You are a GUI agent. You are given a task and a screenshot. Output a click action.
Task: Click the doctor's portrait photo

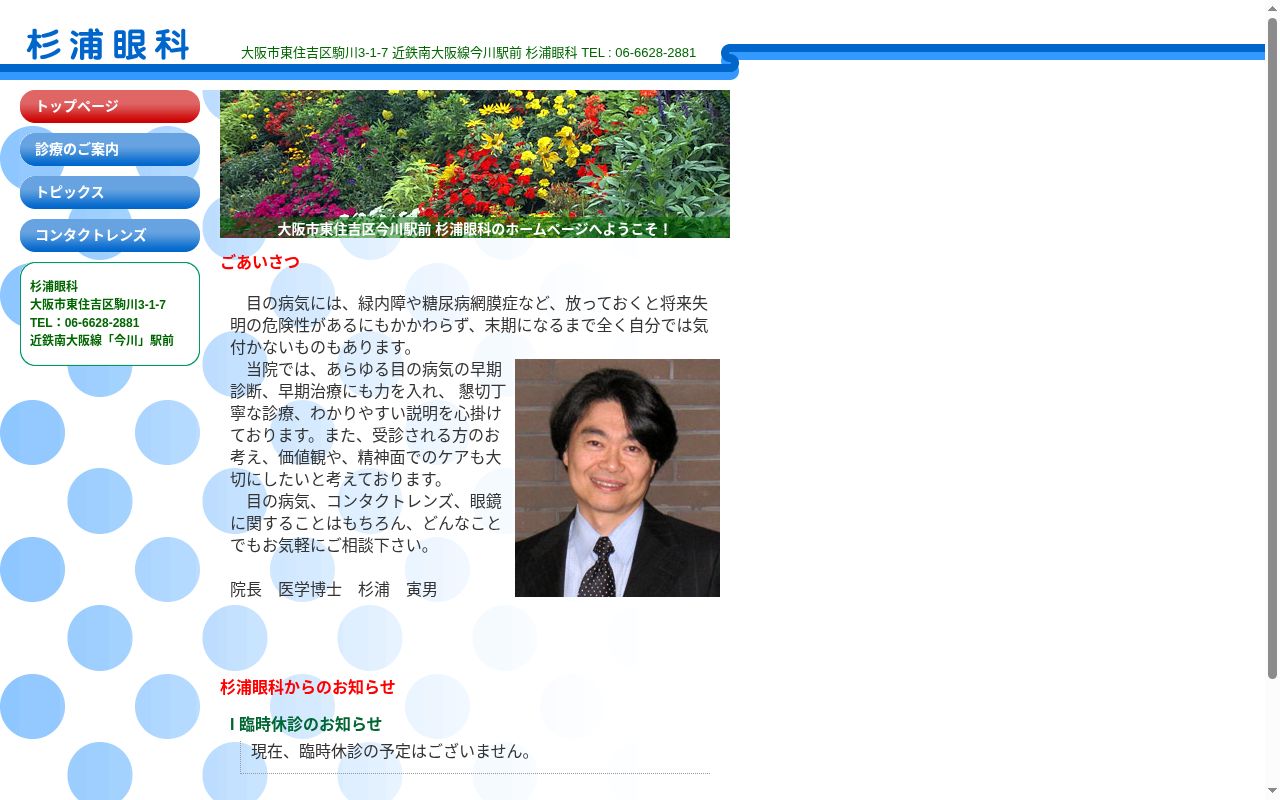pyautogui.click(x=617, y=478)
